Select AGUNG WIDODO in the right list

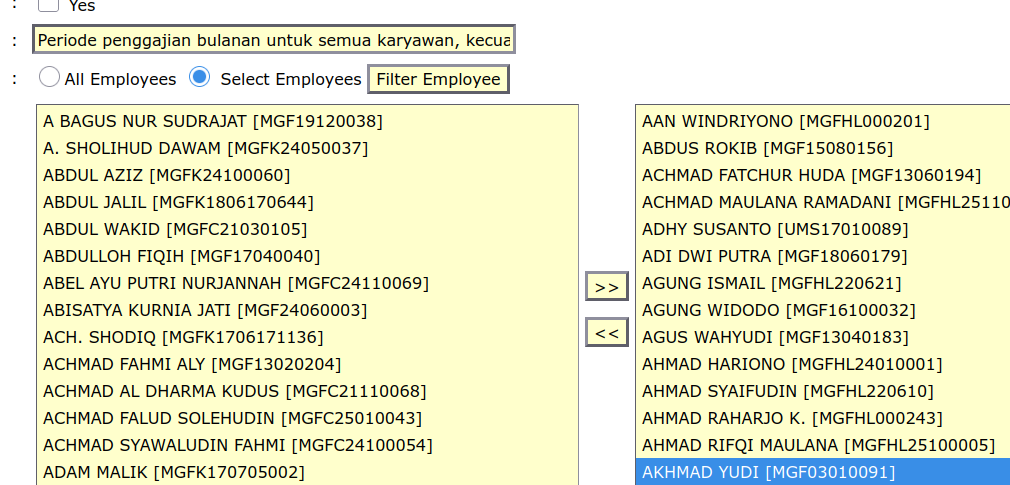pos(778,310)
